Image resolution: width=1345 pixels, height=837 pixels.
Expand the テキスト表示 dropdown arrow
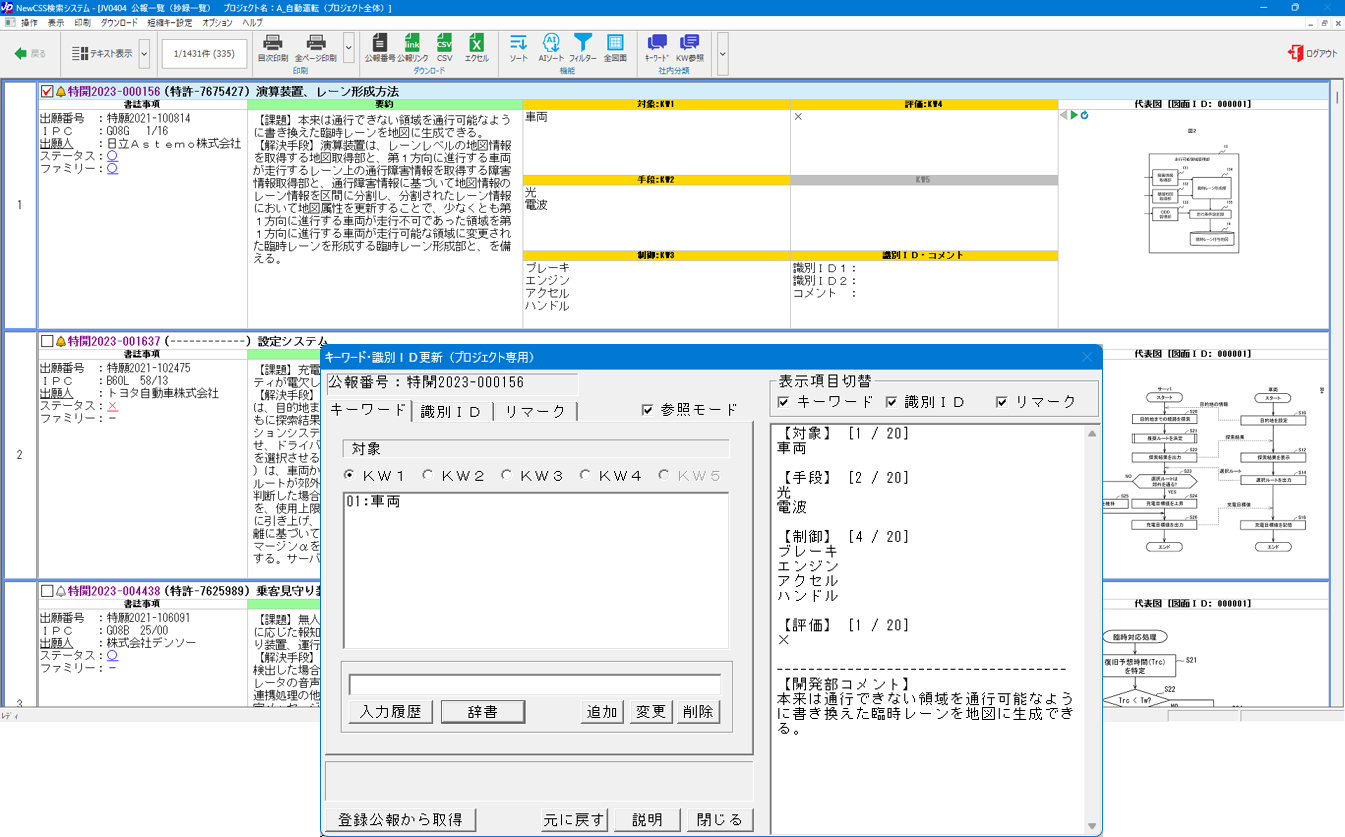(x=144, y=53)
